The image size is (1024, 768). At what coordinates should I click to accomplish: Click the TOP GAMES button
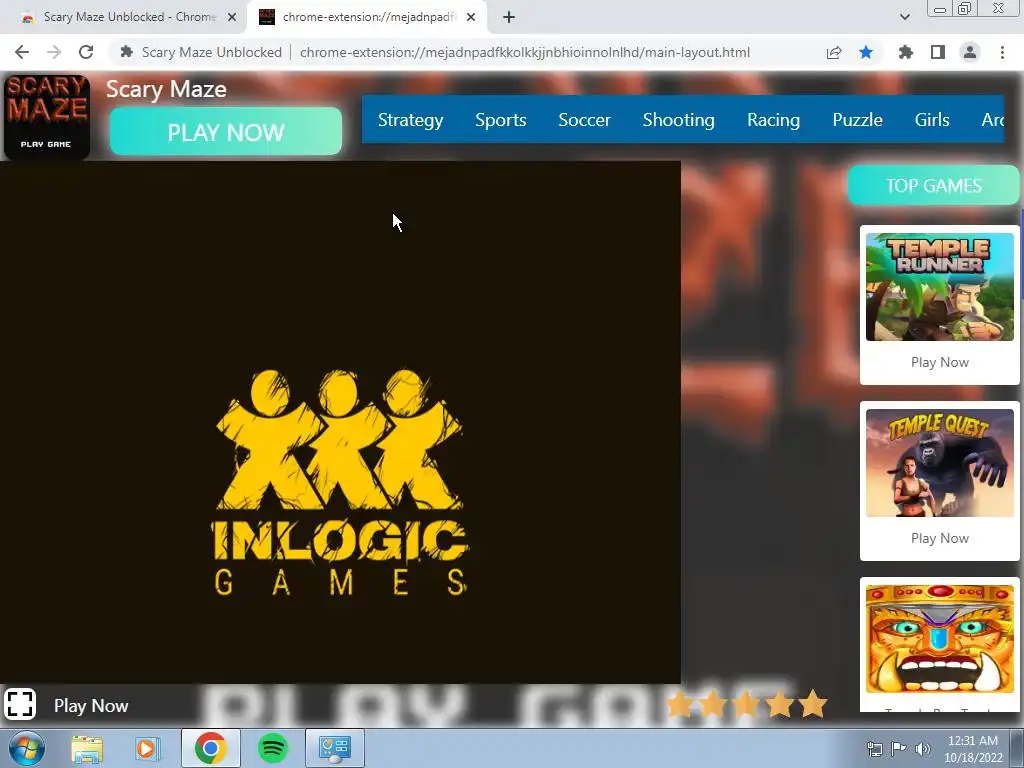point(933,185)
